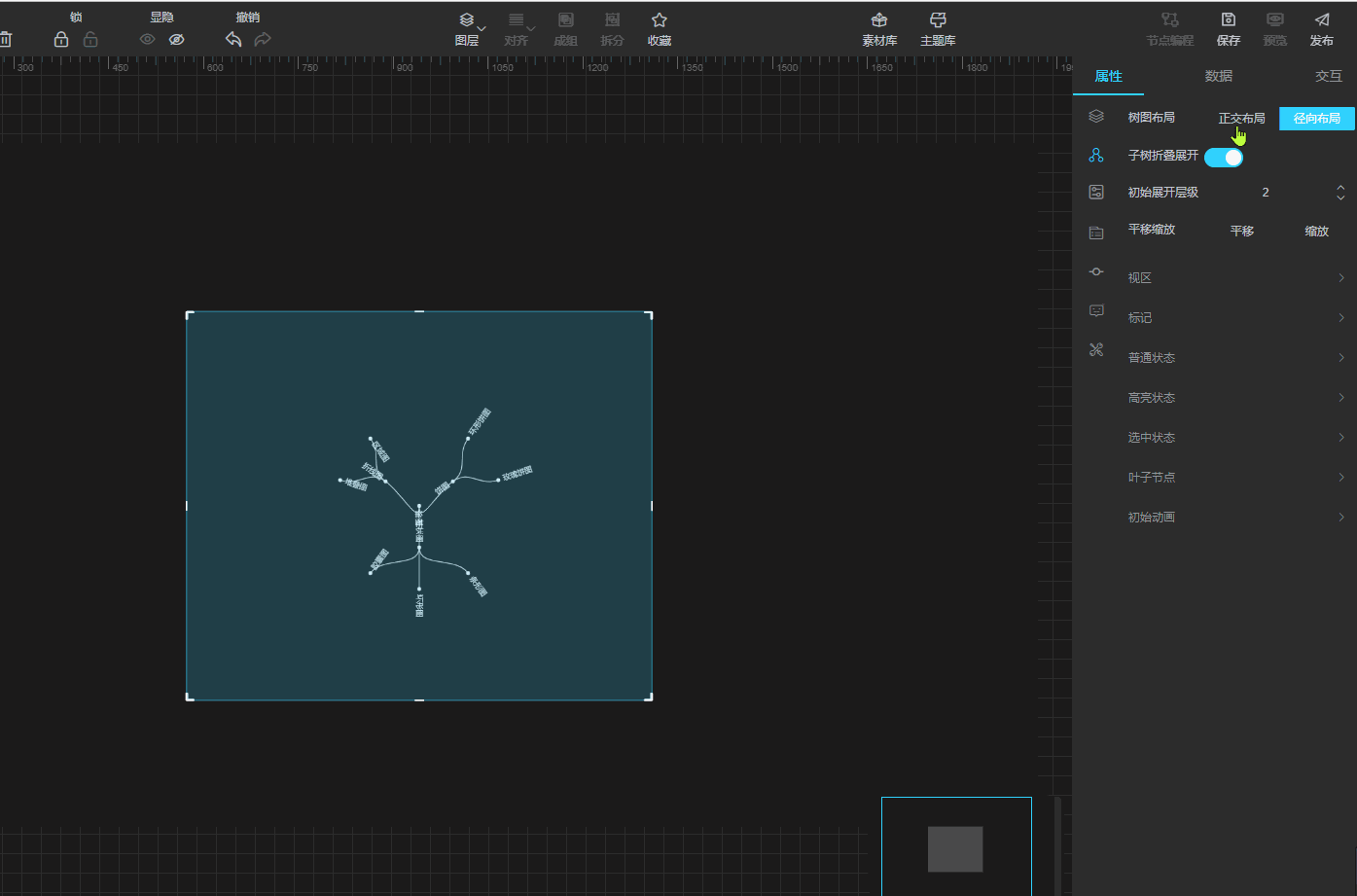The width and height of the screenshot is (1357, 896).
Task: Click the 初始展开层级 sliders icon
Action: (1096, 193)
